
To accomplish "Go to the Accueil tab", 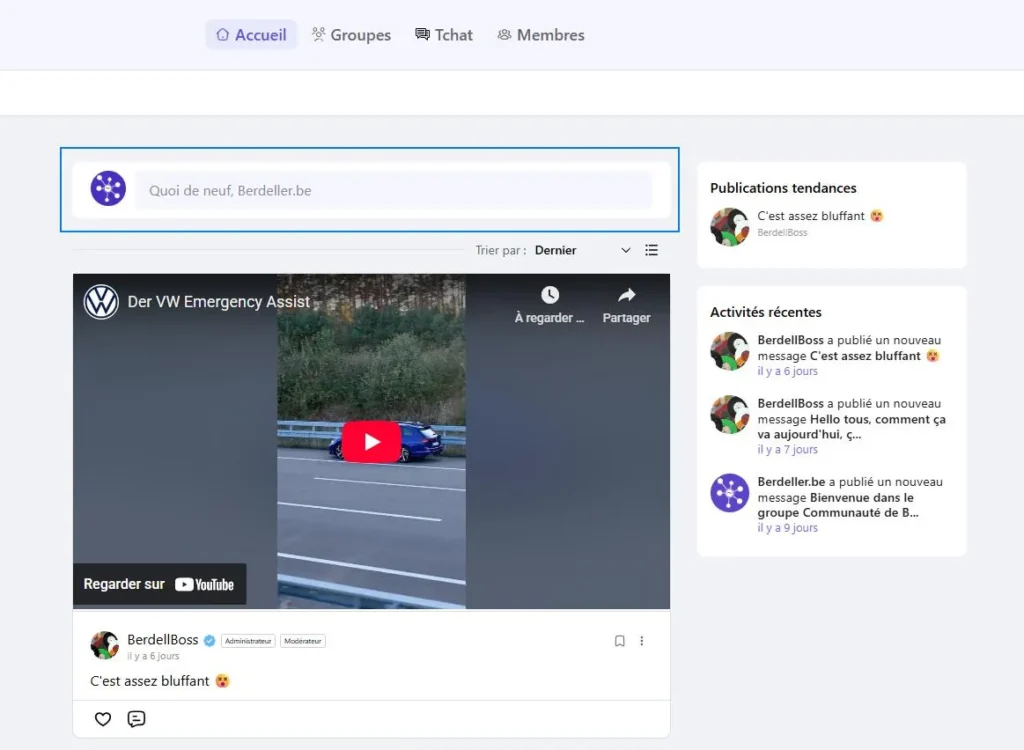I will pyautogui.click(x=251, y=35).
